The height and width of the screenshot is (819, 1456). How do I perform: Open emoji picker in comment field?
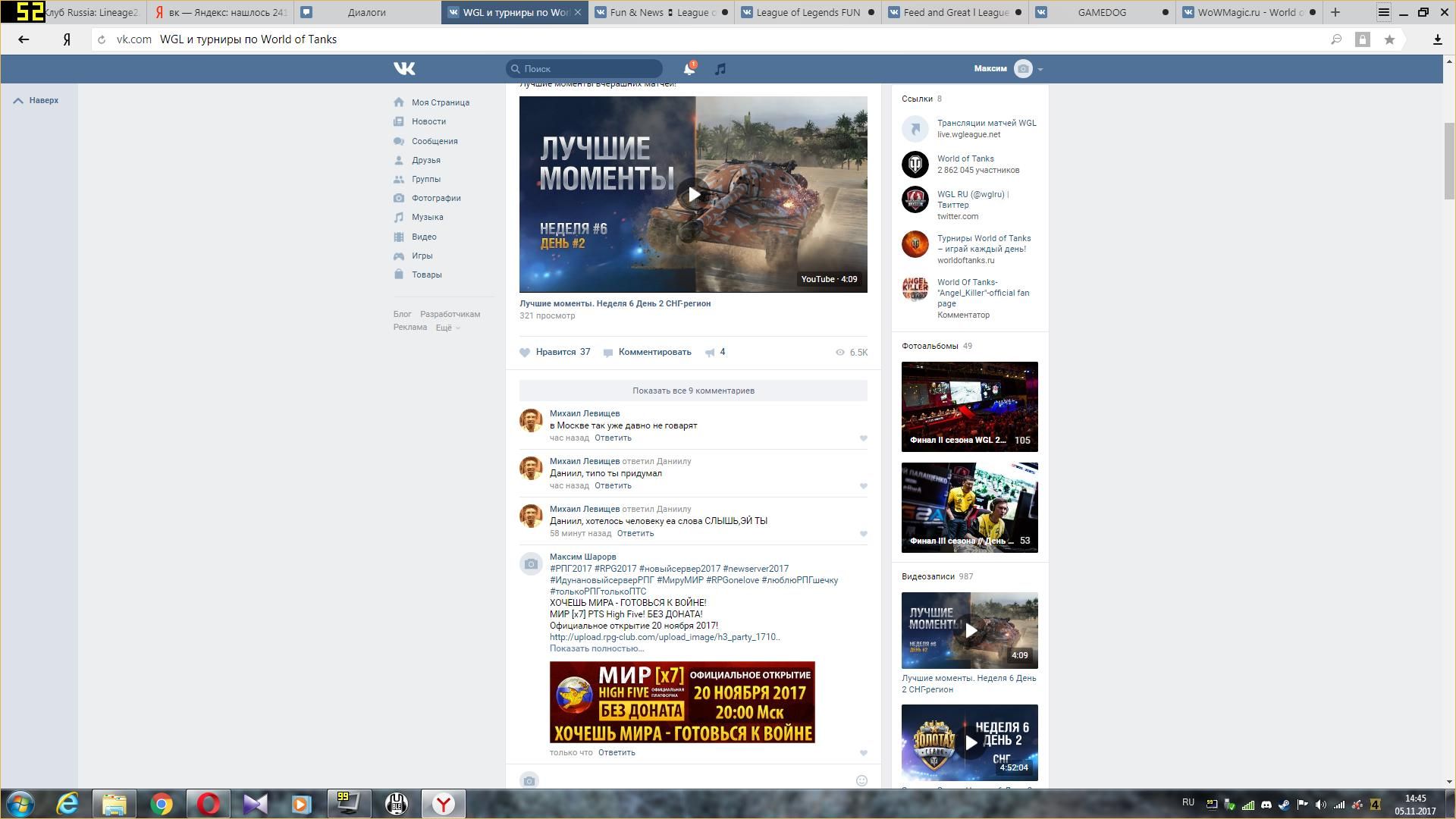(861, 780)
